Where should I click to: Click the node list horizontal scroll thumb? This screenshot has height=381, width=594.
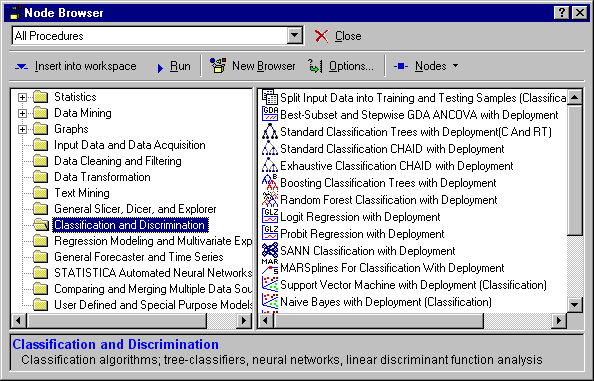[378, 321]
